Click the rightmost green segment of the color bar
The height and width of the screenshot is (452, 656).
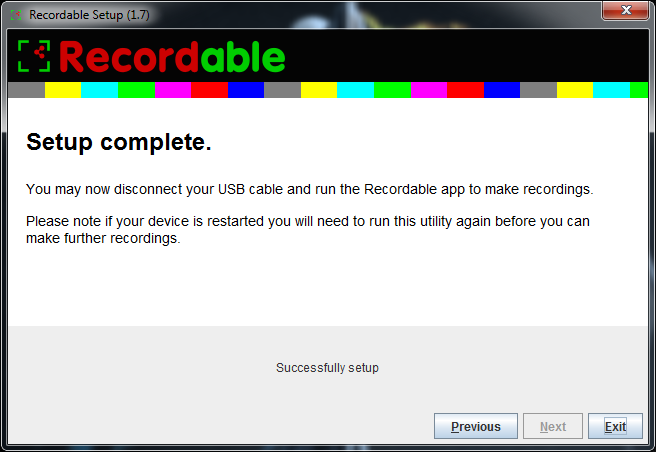tap(639, 90)
